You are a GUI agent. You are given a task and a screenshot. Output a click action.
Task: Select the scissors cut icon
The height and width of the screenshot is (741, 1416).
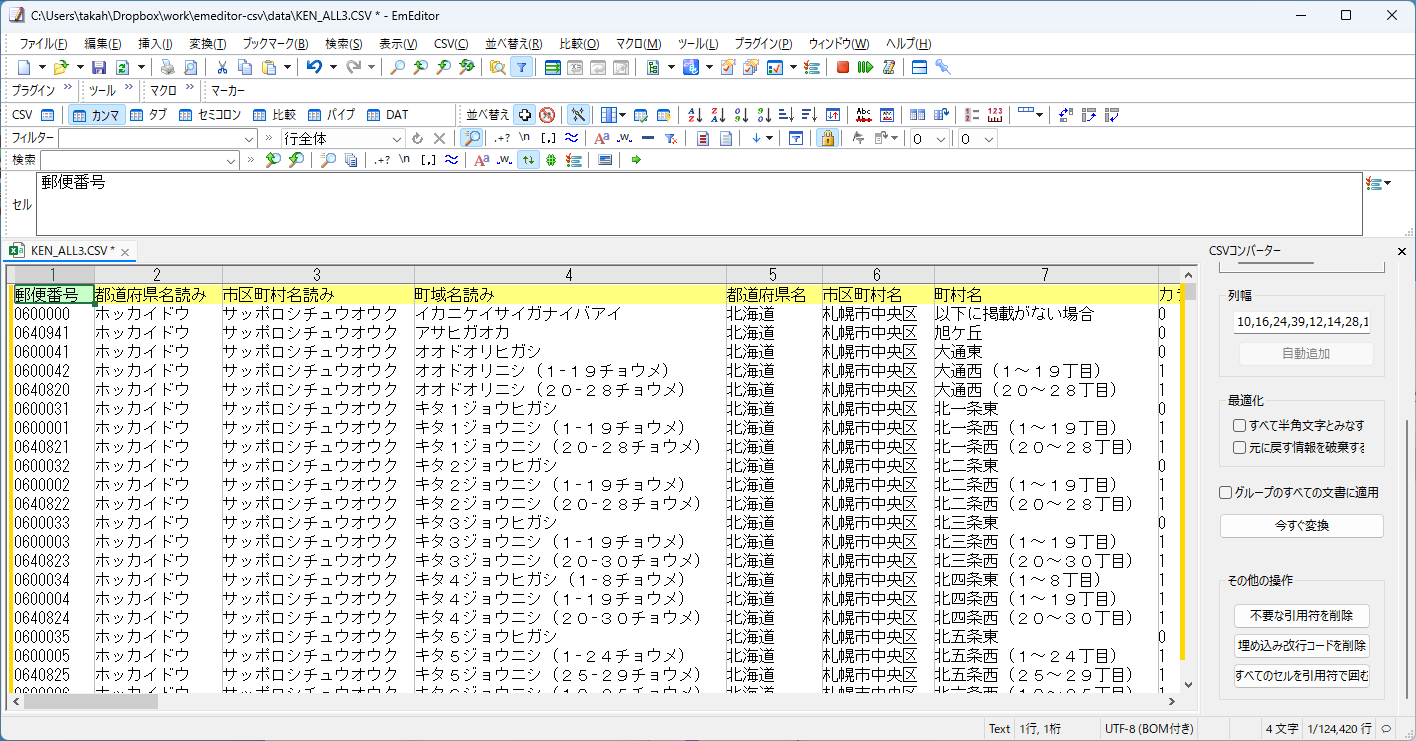(222, 67)
